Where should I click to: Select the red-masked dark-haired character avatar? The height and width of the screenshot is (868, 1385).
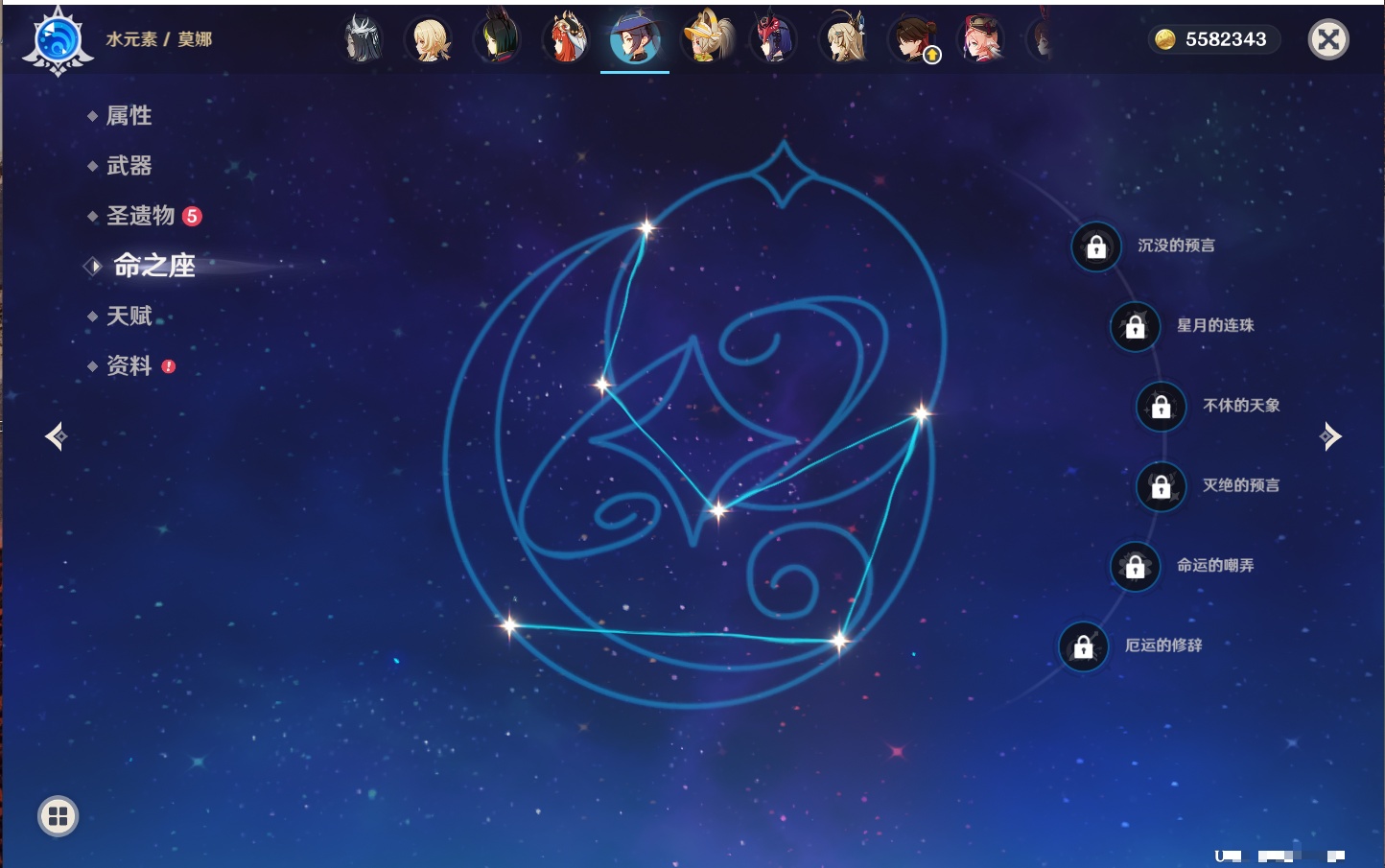coord(773,40)
